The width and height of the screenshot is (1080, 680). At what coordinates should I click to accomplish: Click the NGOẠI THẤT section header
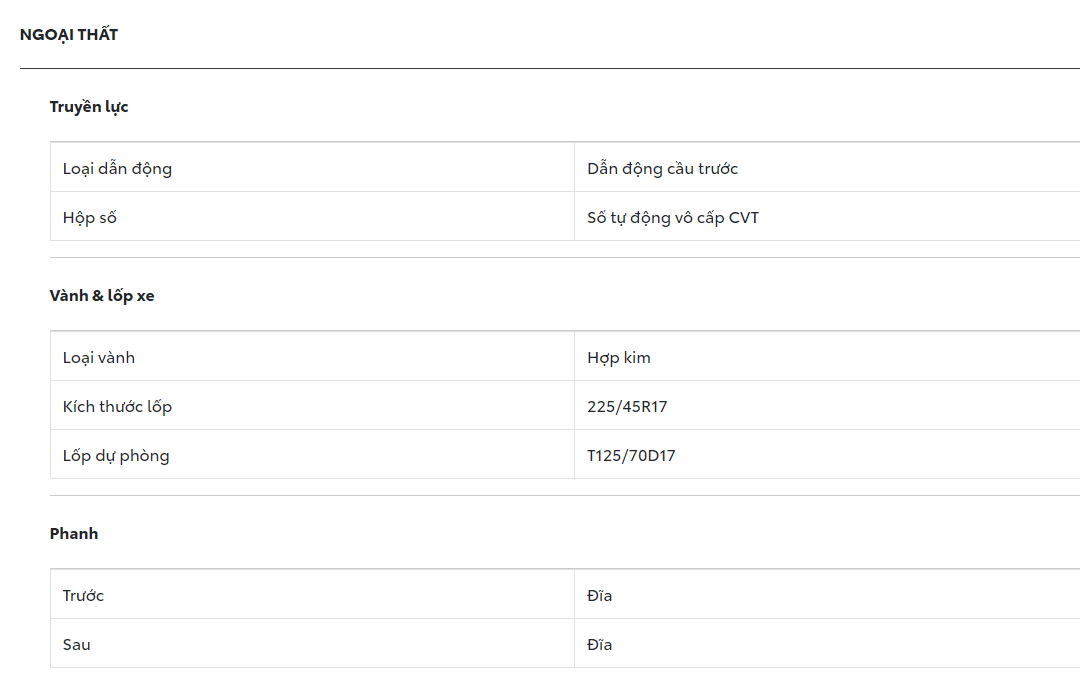click(x=69, y=35)
